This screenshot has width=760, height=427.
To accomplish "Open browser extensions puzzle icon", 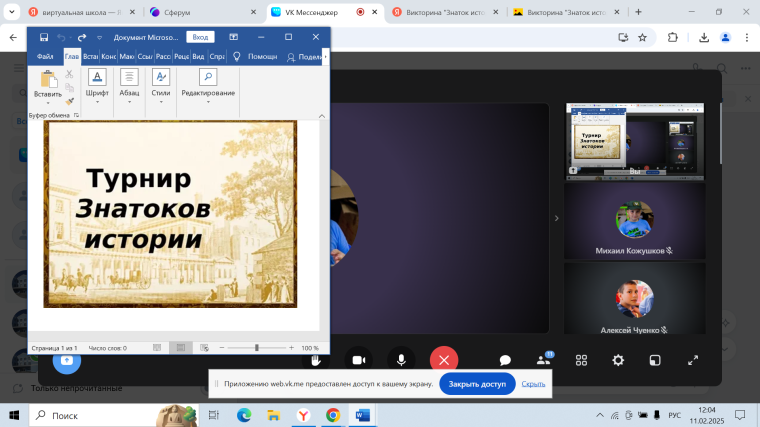I will (672, 37).
